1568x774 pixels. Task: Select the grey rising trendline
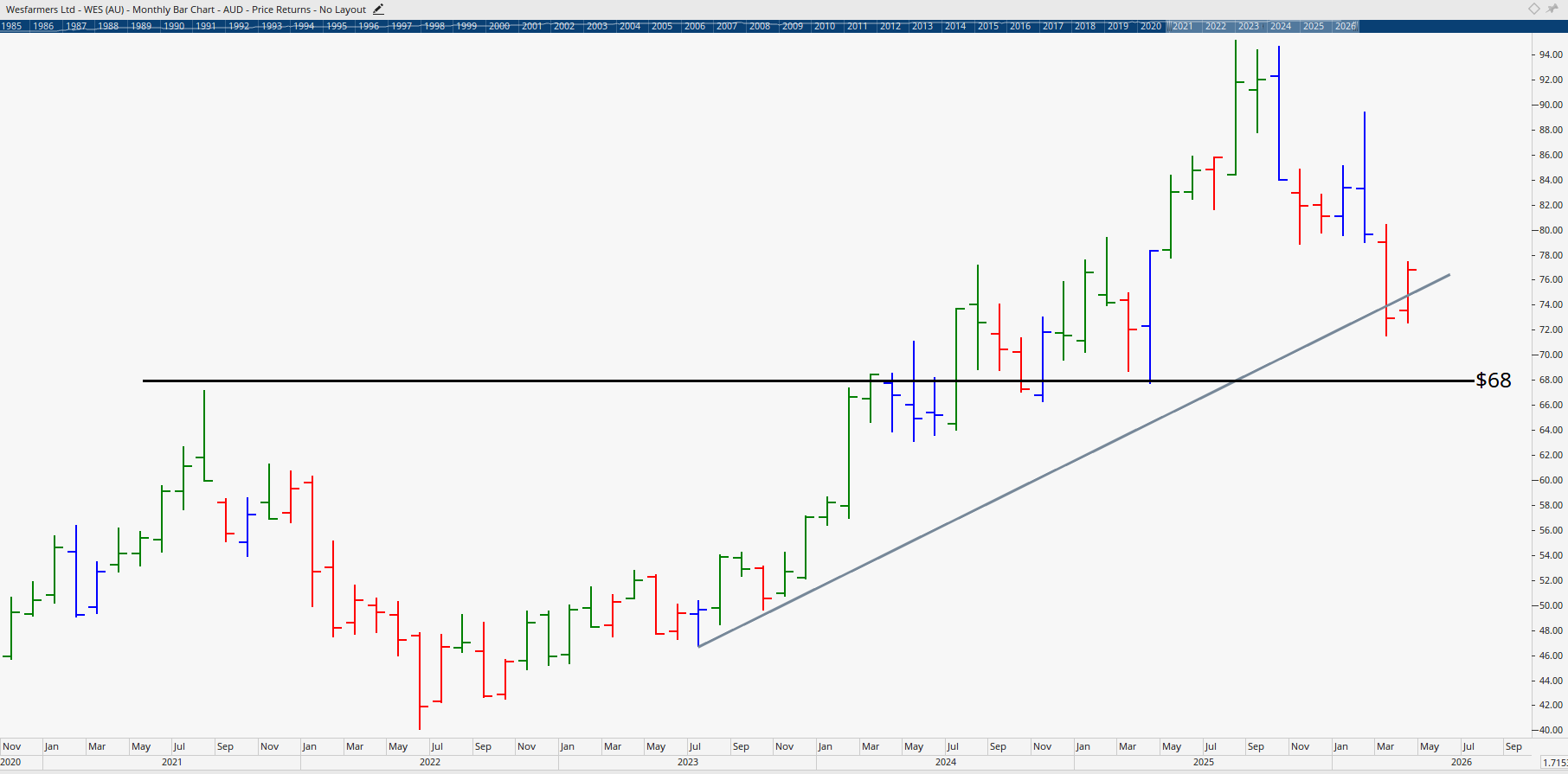tap(1073, 461)
